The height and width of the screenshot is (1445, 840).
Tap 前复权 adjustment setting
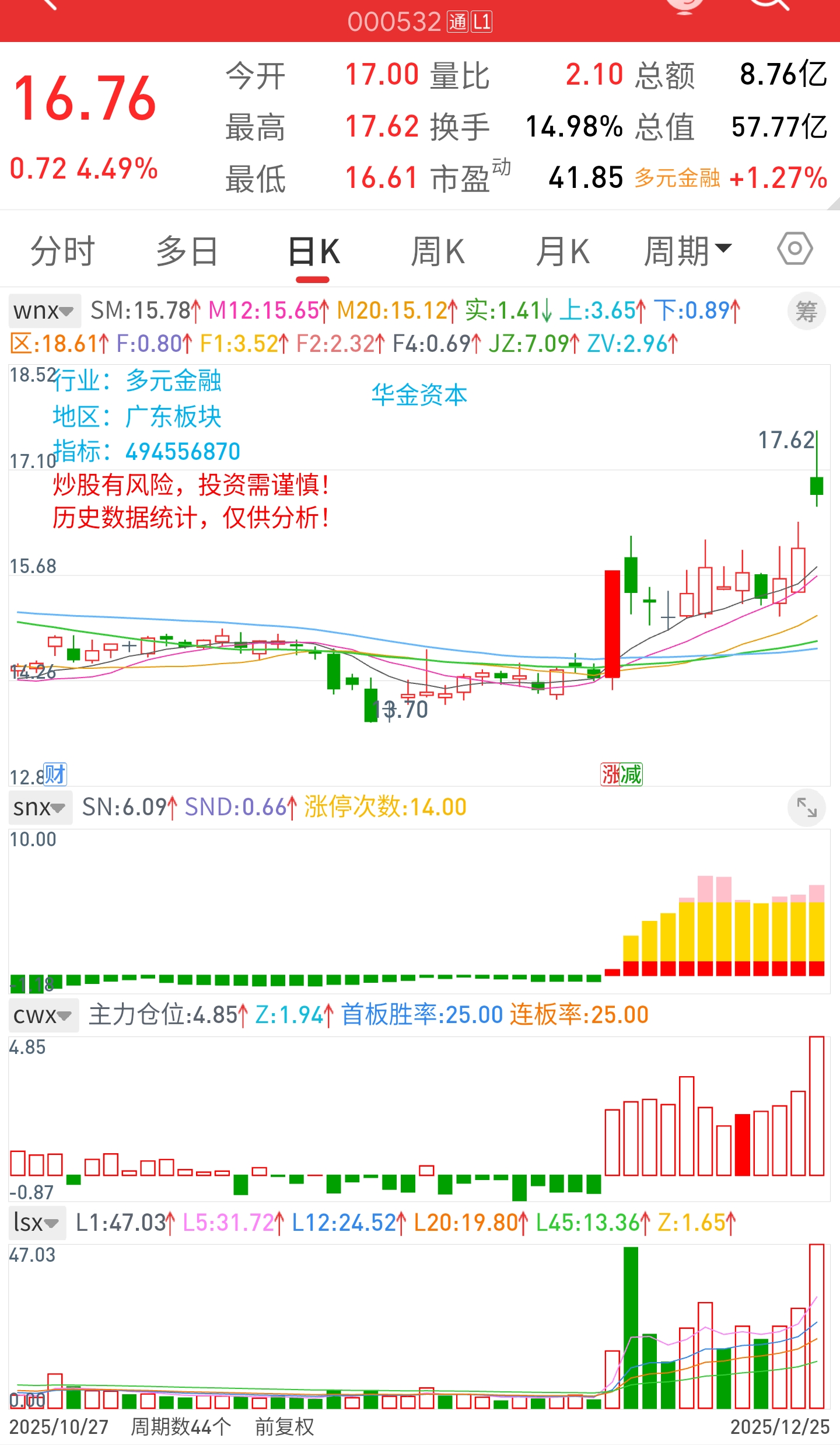[x=285, y=1427]
